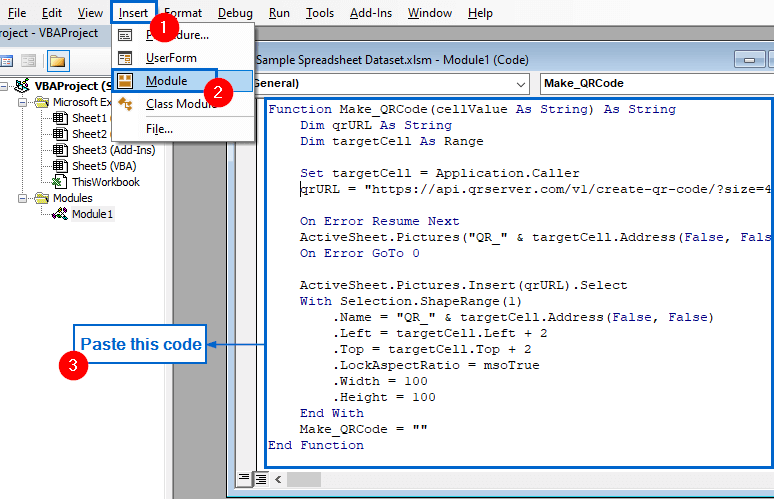Click the VBAProject root icon
Viewport: 774px width, 499px height.
[22, 85]
